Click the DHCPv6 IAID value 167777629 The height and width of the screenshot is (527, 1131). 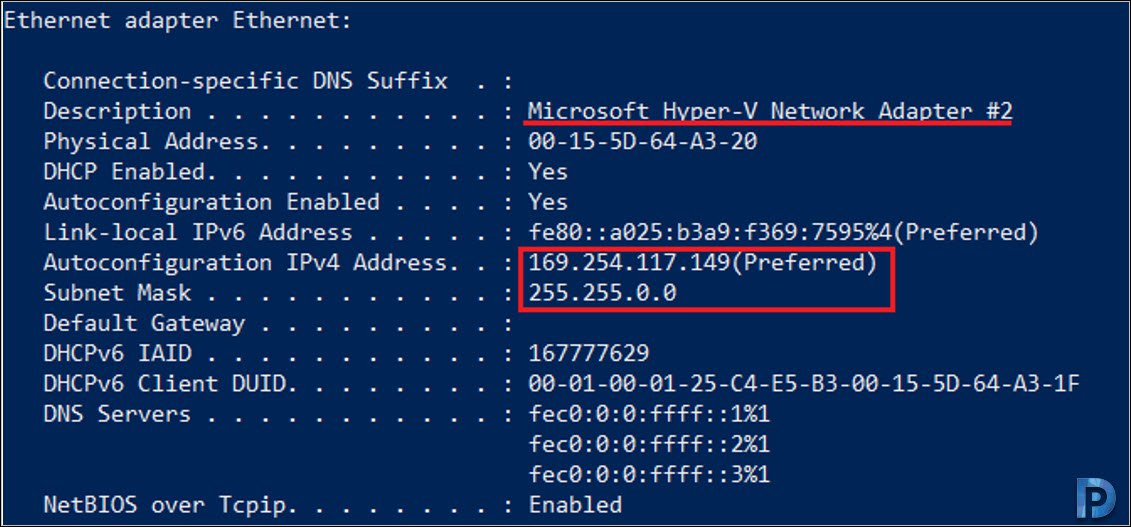[589, 353]
